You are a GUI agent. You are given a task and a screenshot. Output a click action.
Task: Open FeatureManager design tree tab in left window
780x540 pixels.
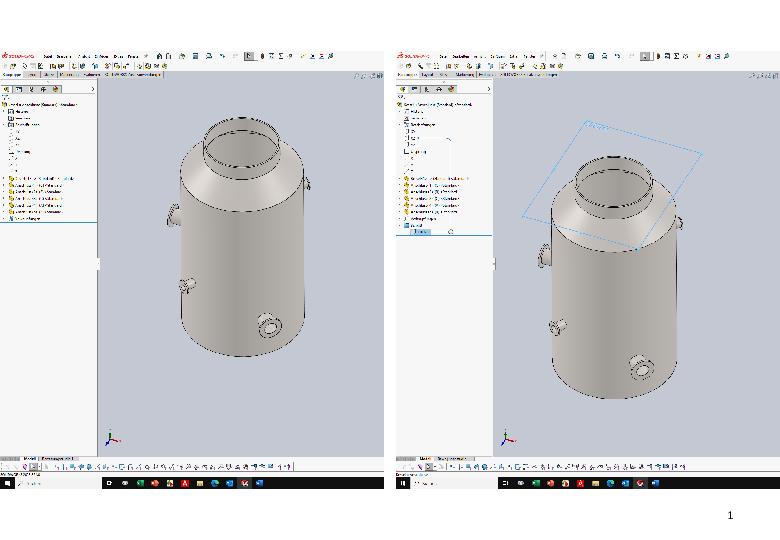[7, 89]
